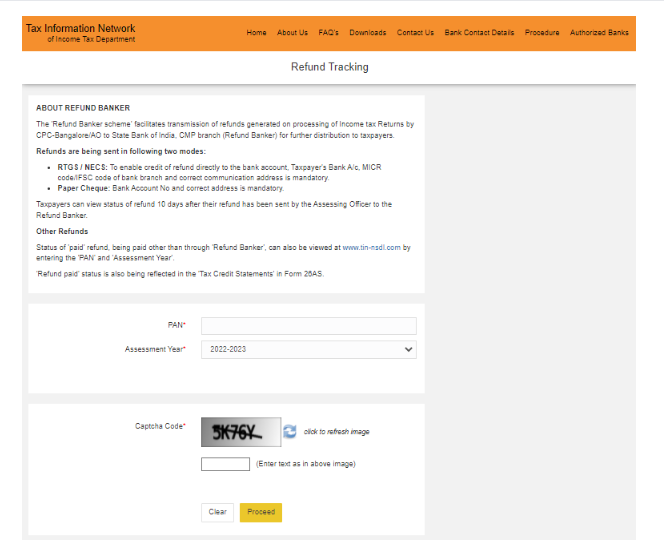Select the 'ABOUT REFUND BANKER' heading
Image resolution: width=664 pixels, height=551 pixels.
coord(83,108)
